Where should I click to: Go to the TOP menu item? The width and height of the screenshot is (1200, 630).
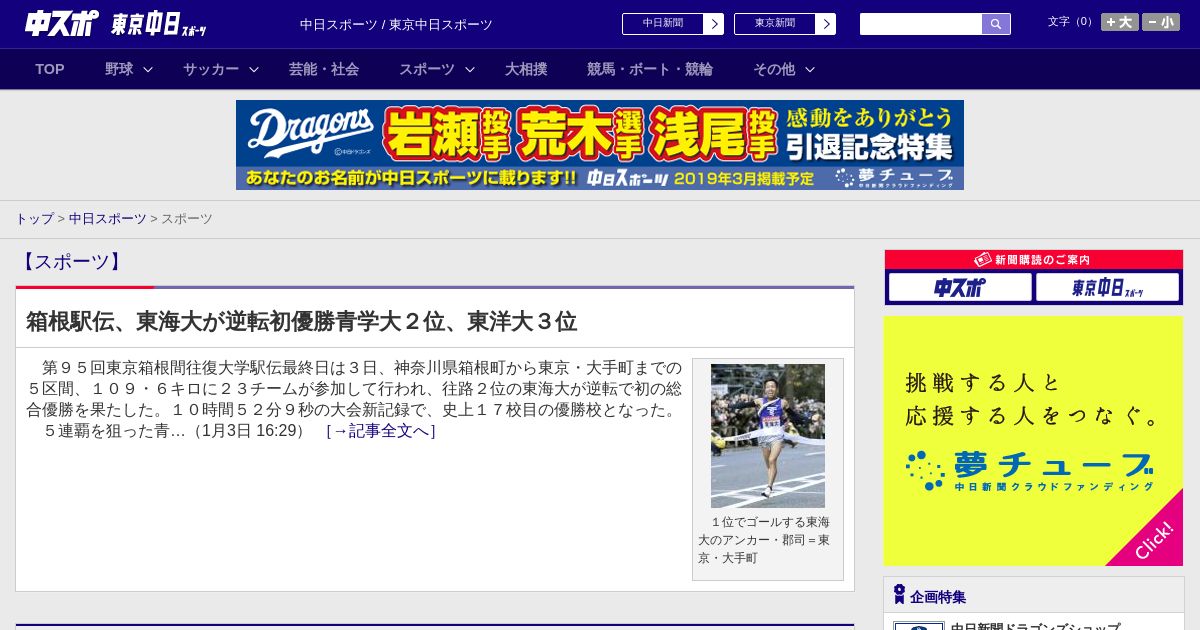50,69
